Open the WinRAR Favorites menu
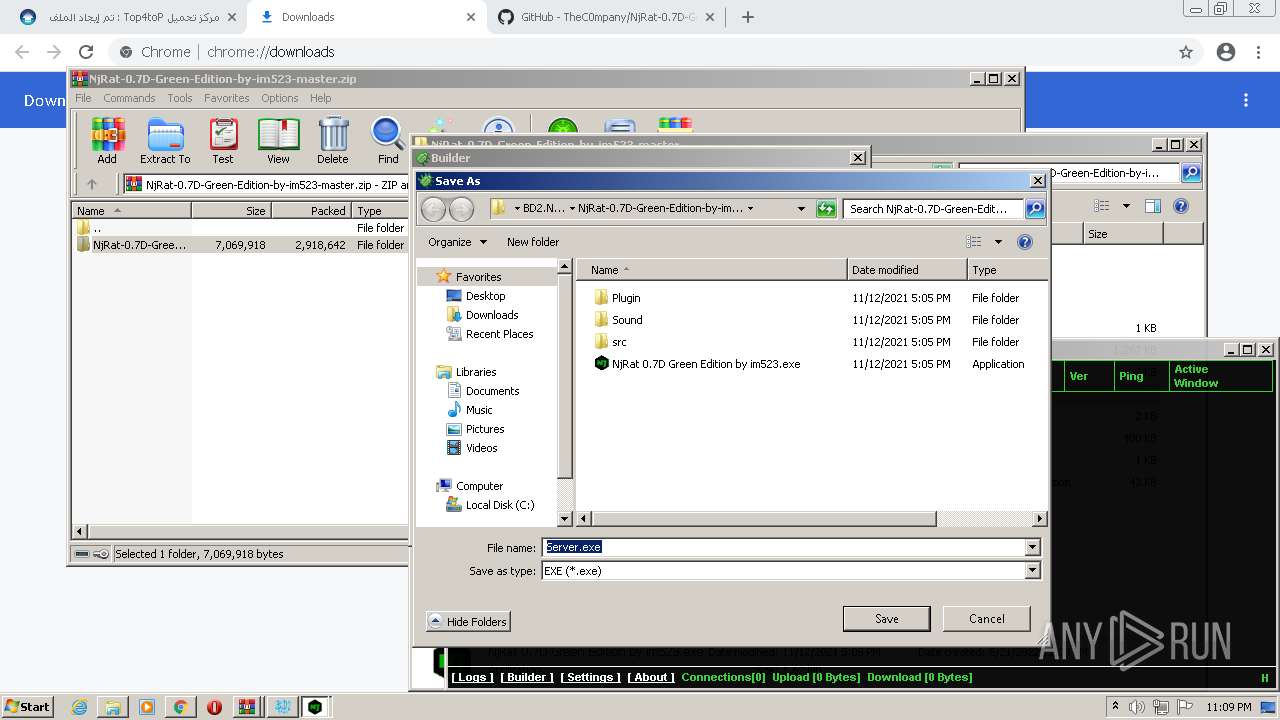 227,98
